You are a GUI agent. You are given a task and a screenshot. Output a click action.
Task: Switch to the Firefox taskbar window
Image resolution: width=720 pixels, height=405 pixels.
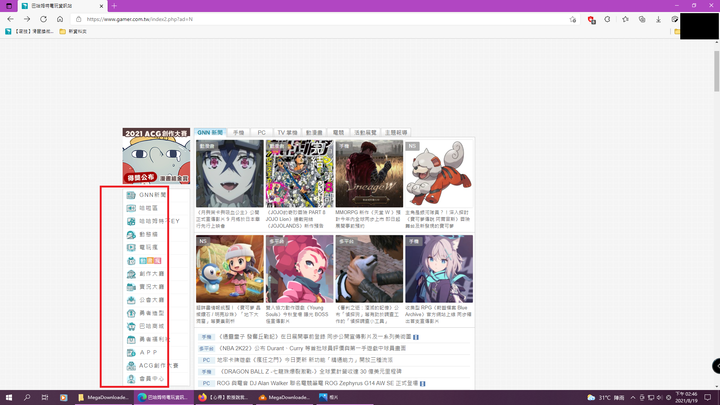coord(224,397)
